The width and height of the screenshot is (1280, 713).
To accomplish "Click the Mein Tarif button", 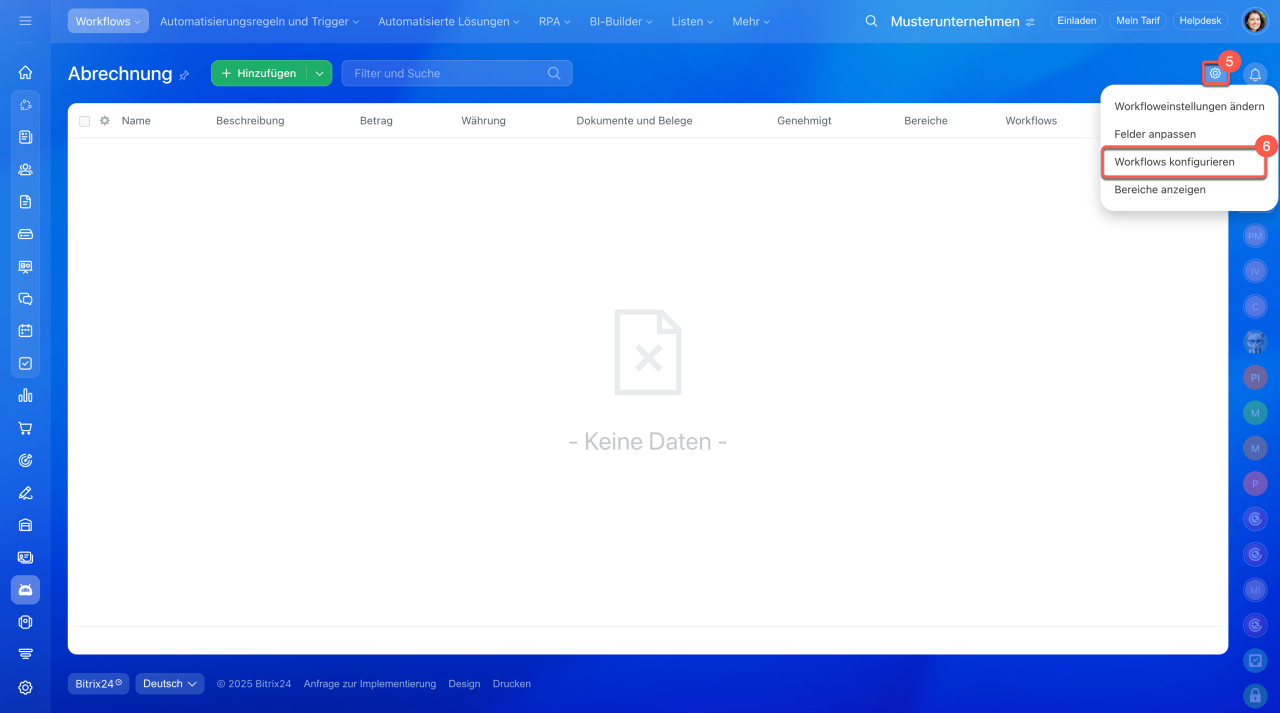I will point(1137,21).
